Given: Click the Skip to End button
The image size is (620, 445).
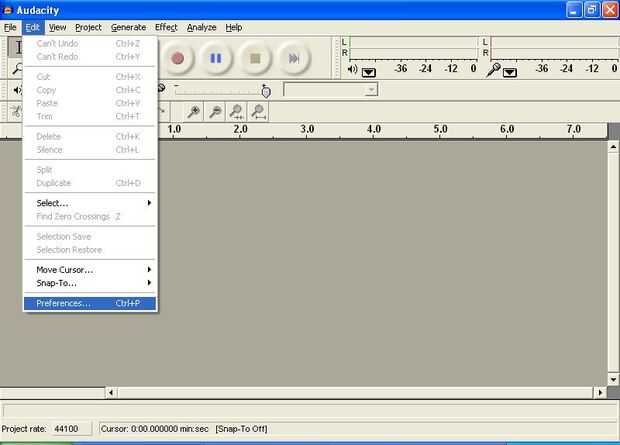Looking at the screenshot, I should tap(294, 59).
